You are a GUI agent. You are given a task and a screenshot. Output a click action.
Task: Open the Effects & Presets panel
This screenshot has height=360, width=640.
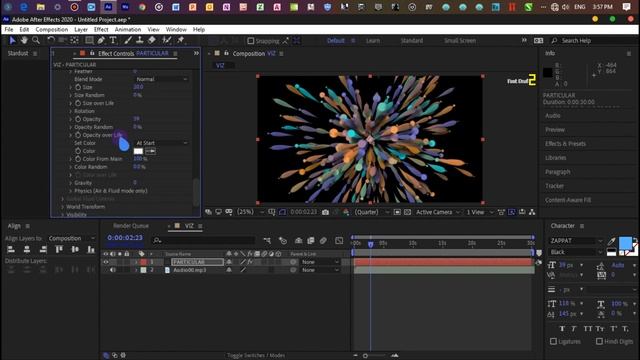coord(565,144)
